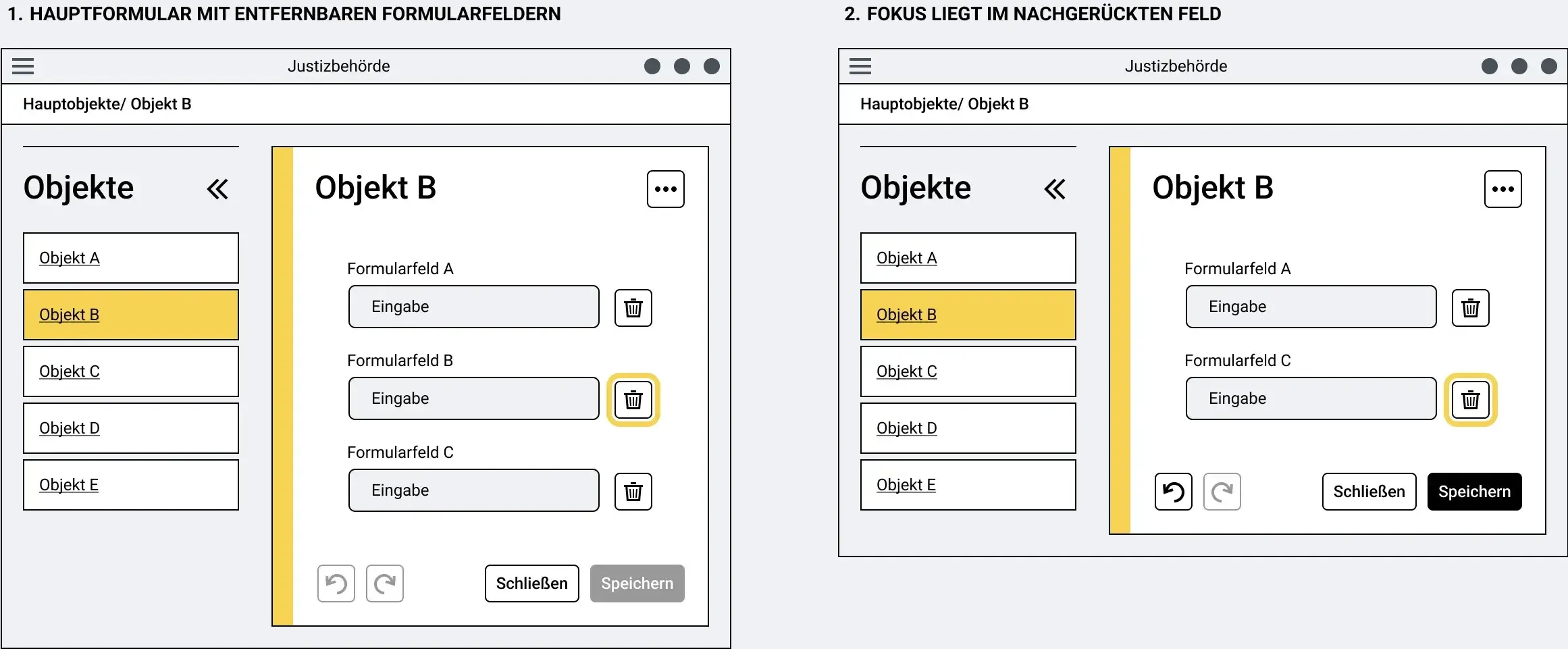Image resolution: width=1568 pixels, height=649 pixels.
Task: Click Formularfeld C Eingabe input on right
Action: tap(1311, 398)
